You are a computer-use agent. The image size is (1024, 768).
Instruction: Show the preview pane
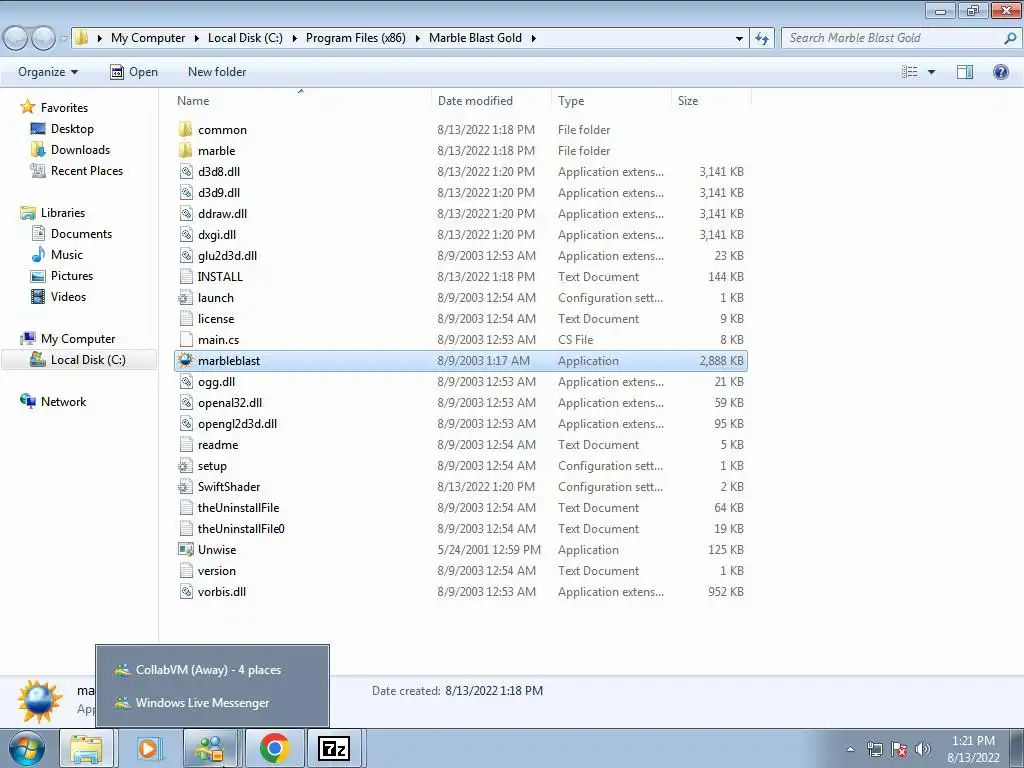[965, 72]
